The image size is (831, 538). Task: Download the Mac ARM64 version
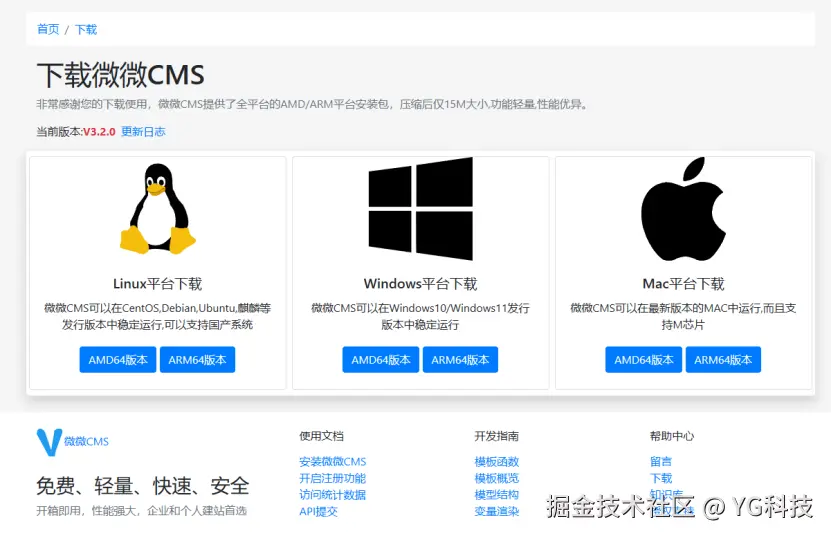pos(723,360)
